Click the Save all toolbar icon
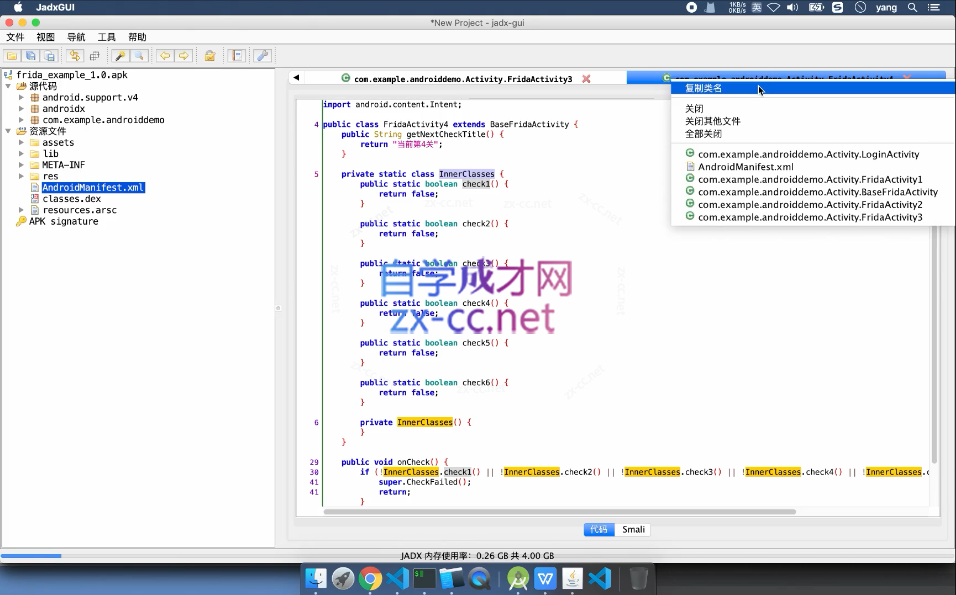 point(30,56)
